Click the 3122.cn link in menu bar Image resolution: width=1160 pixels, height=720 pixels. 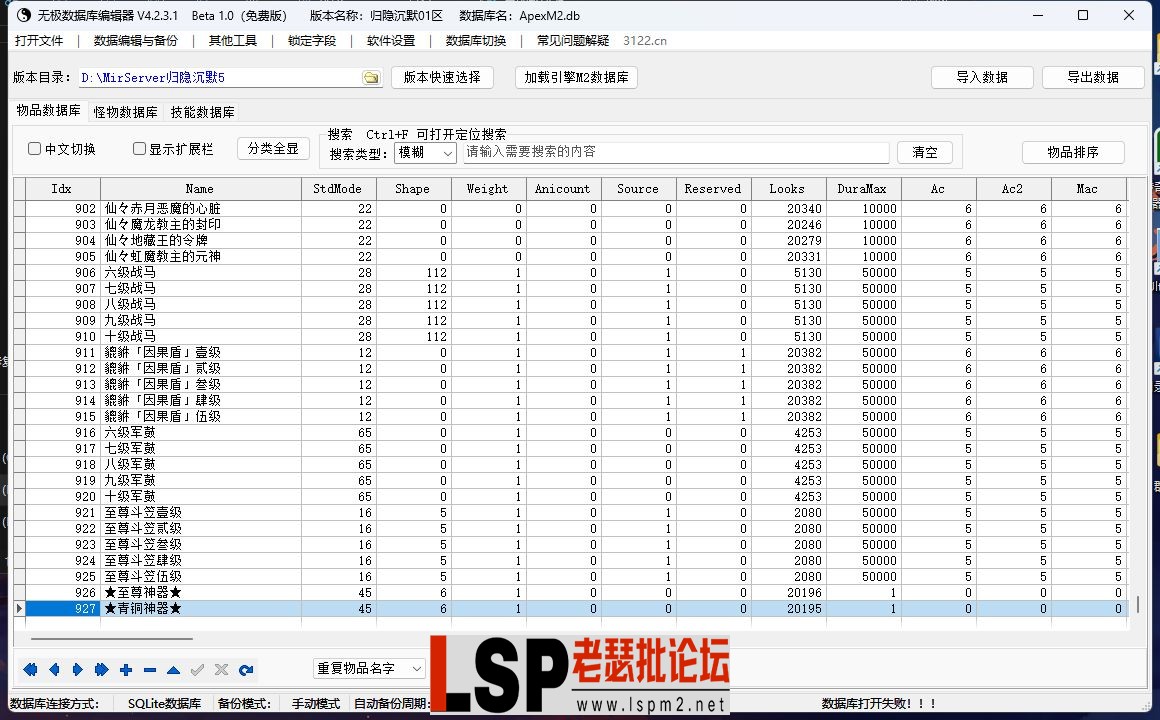pos(645,41)
